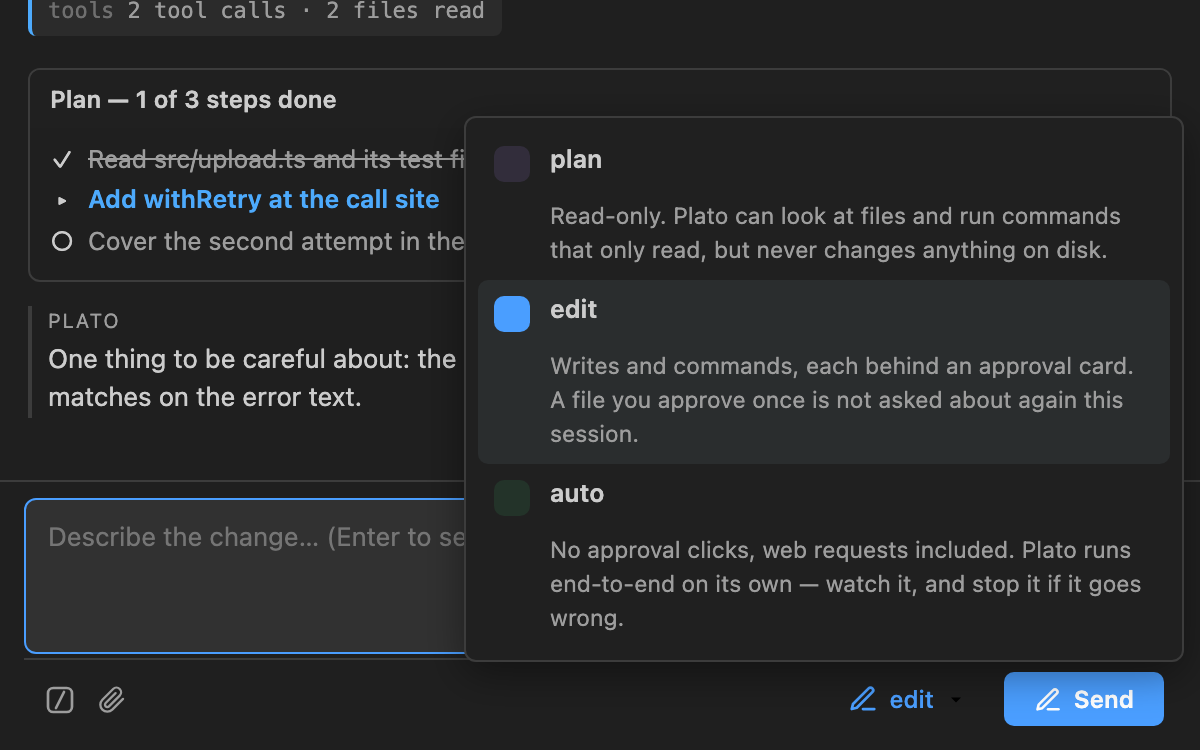Click the Writes and commands description
This screenshot has width=1200, height=750.
point(842,400)
